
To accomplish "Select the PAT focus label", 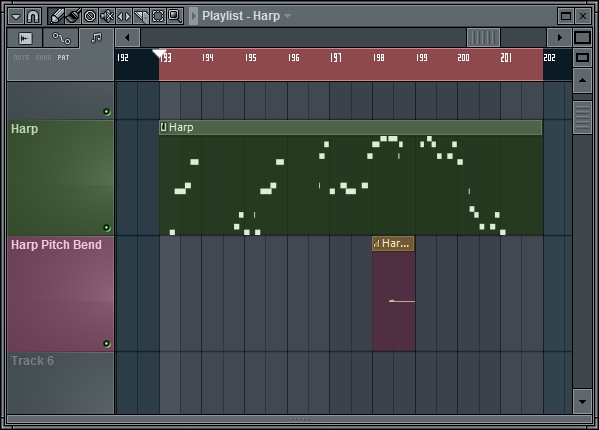I will (x=63, y=58).
